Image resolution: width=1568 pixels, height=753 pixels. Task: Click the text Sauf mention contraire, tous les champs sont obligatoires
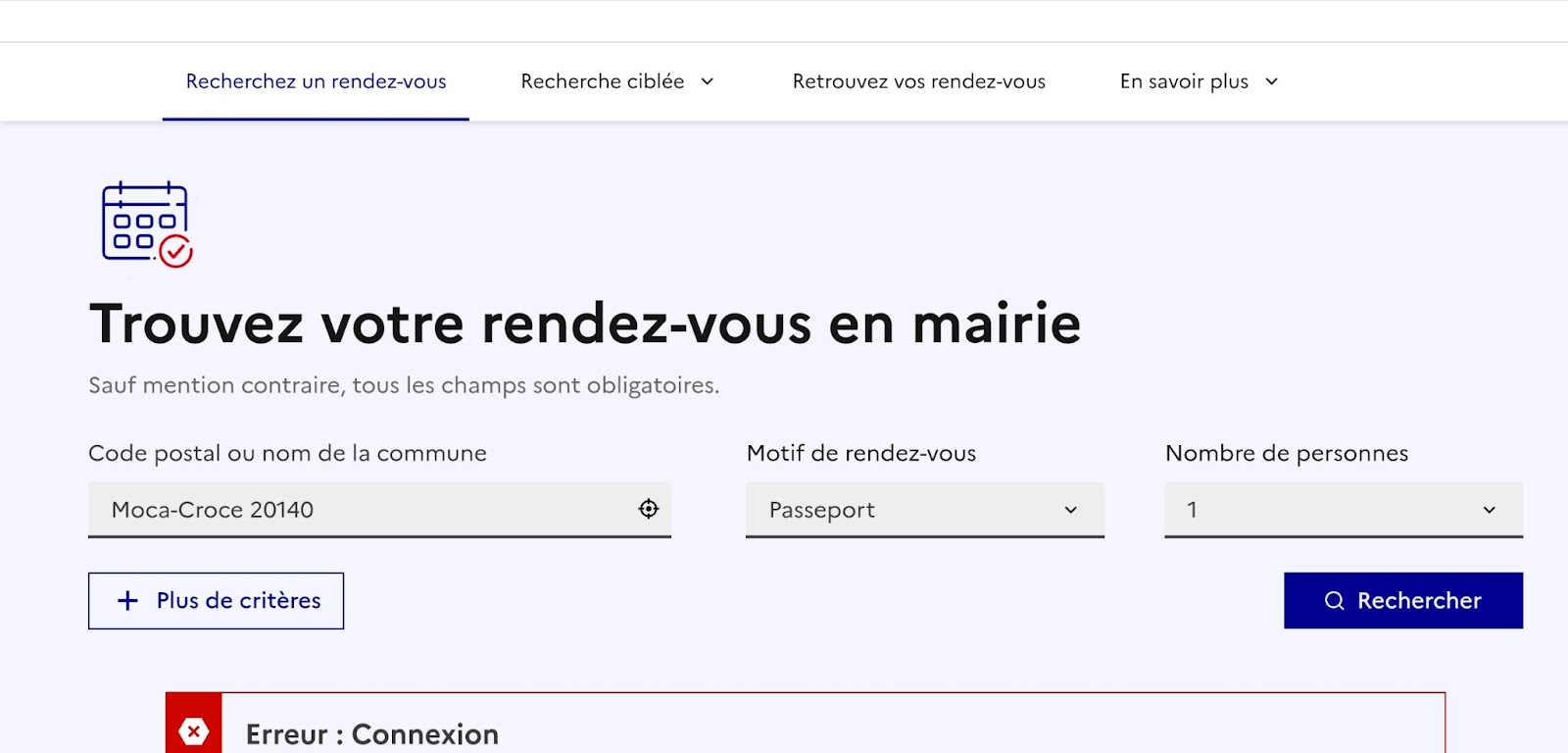[x=404, y=385]
